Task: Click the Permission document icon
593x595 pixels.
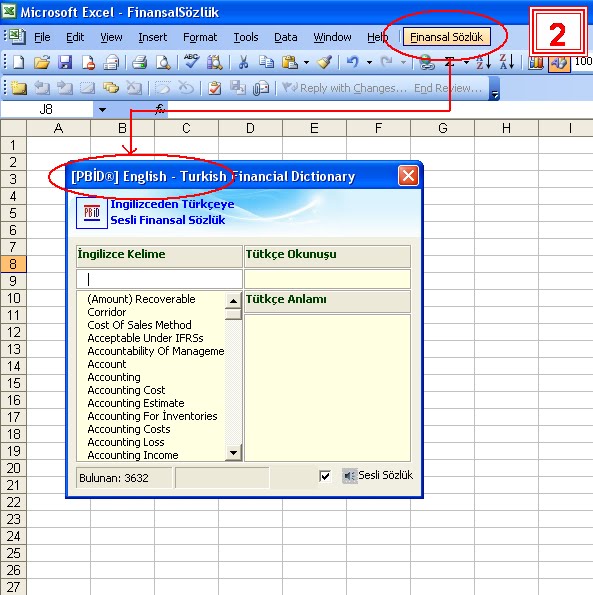Action: tap(88, 62)
